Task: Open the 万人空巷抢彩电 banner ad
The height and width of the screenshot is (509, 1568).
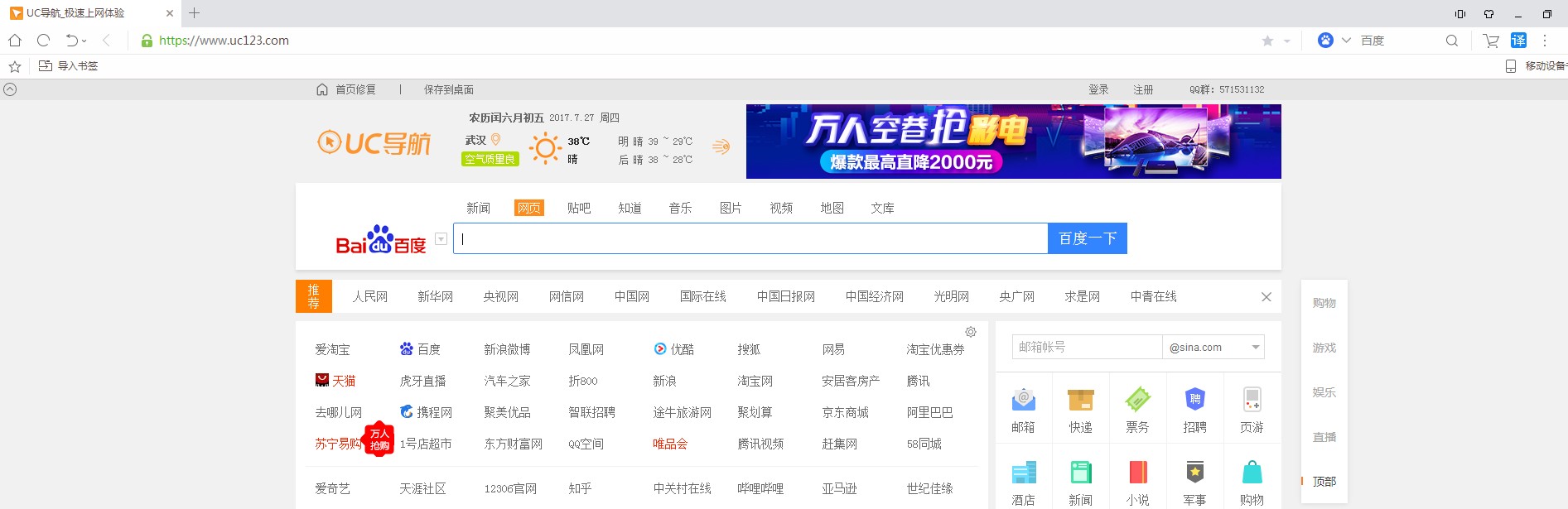Action: pyautogui.click(x=1014, y=142)
